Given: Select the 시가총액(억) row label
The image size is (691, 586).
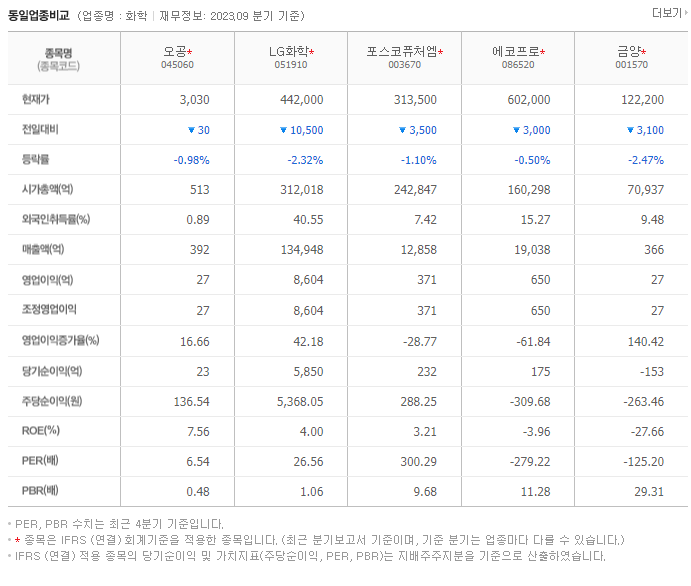Looking at the screenshot, I should (48, 189).
